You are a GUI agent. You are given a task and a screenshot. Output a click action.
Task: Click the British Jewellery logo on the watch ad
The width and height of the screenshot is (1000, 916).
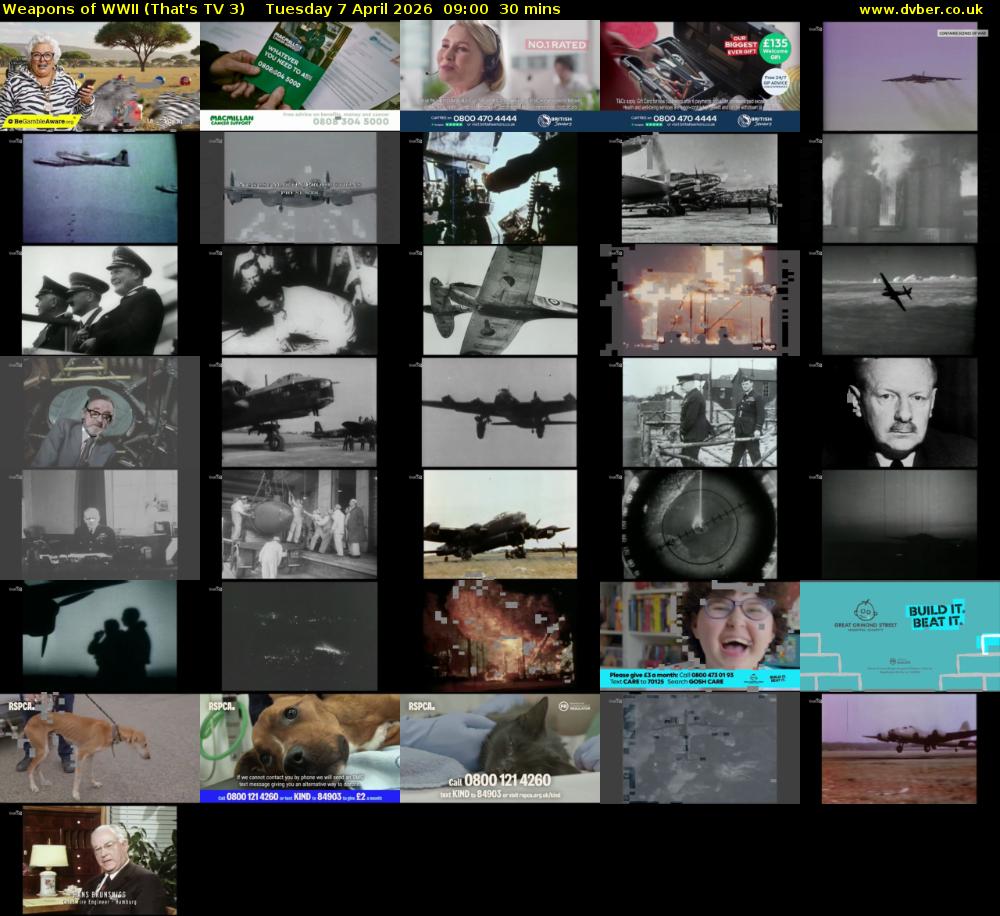click(755, 120)
